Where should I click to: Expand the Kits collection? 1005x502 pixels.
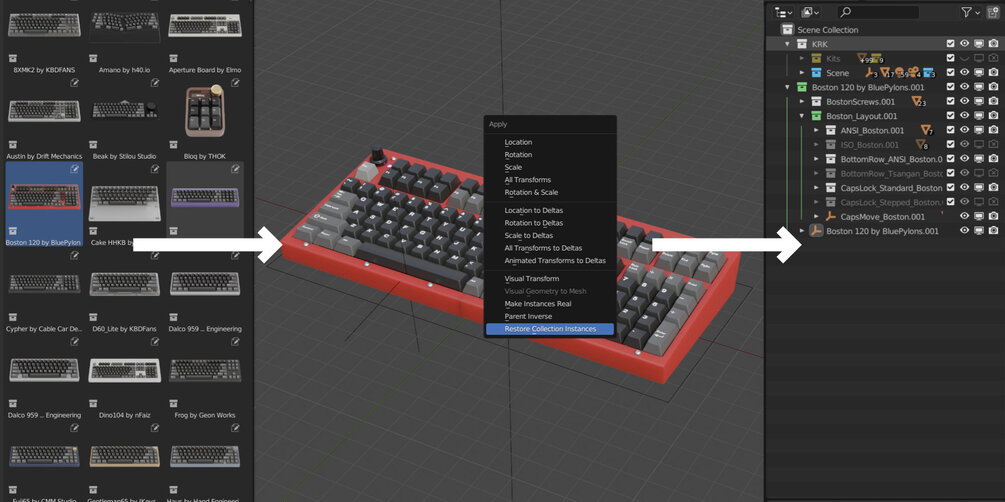pos(802,58)
